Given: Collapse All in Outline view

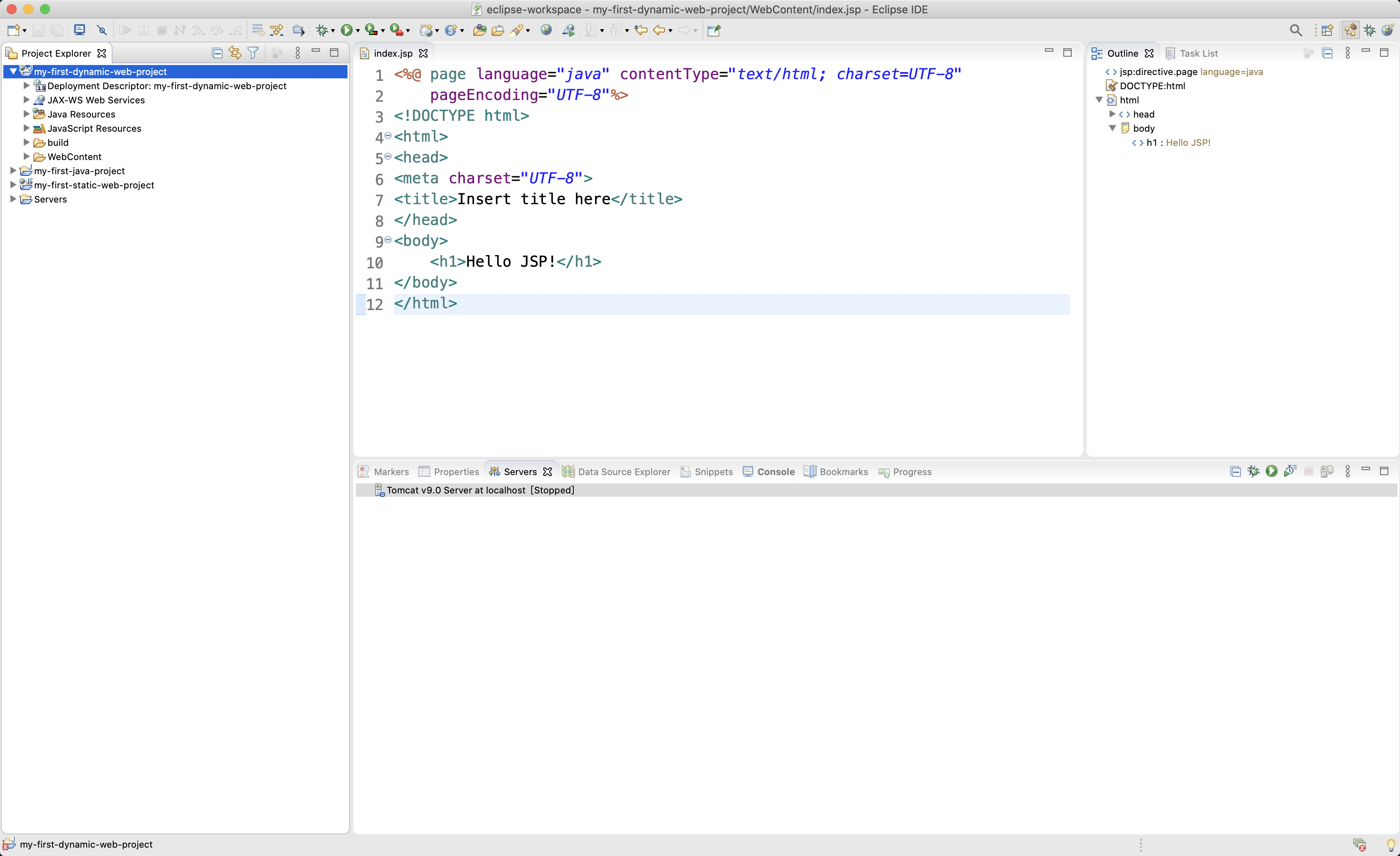Looking at the screenshot, I should (x=1327, y=53).
